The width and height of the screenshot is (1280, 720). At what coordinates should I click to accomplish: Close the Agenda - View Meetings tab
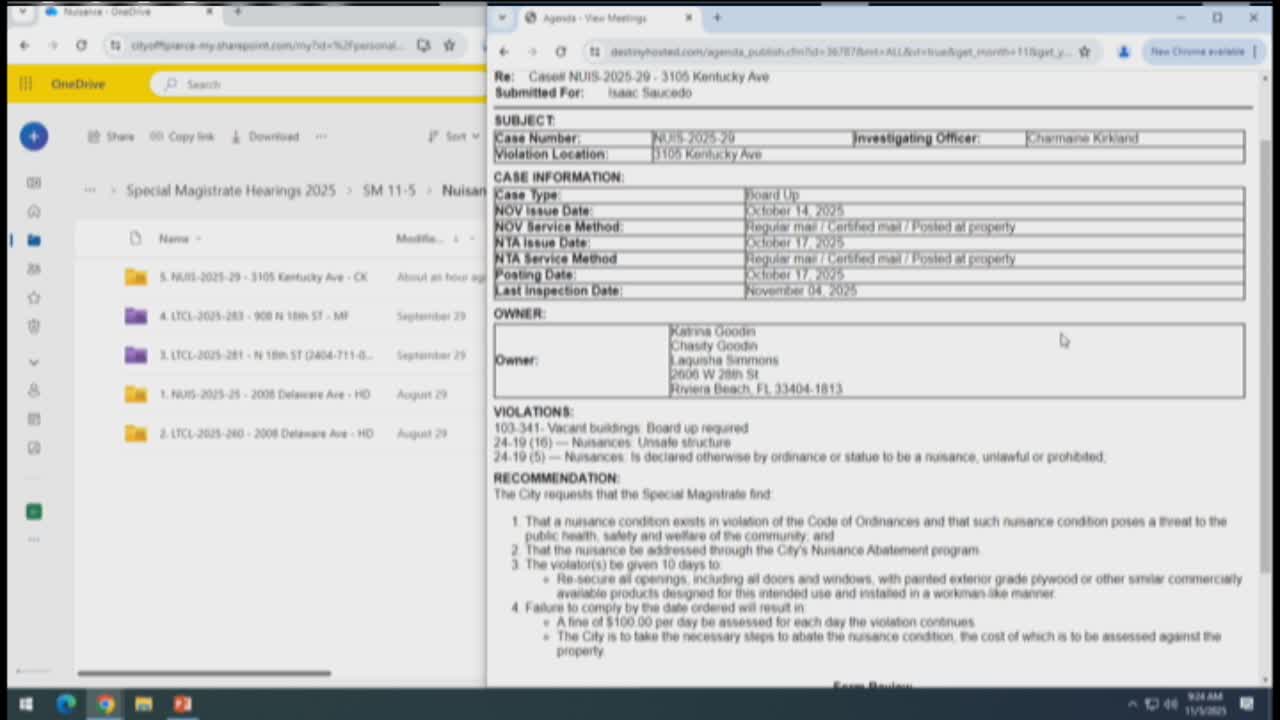click(x=688, y=18)
